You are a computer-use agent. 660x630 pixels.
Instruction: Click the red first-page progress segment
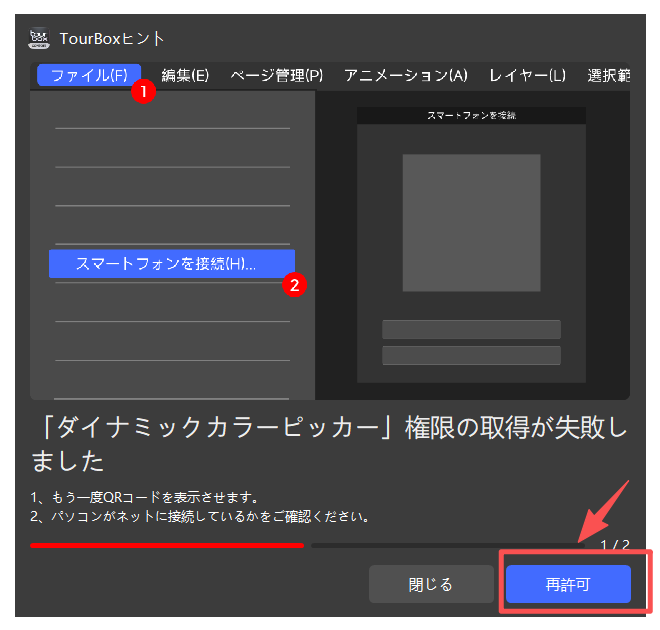(166, 545)
